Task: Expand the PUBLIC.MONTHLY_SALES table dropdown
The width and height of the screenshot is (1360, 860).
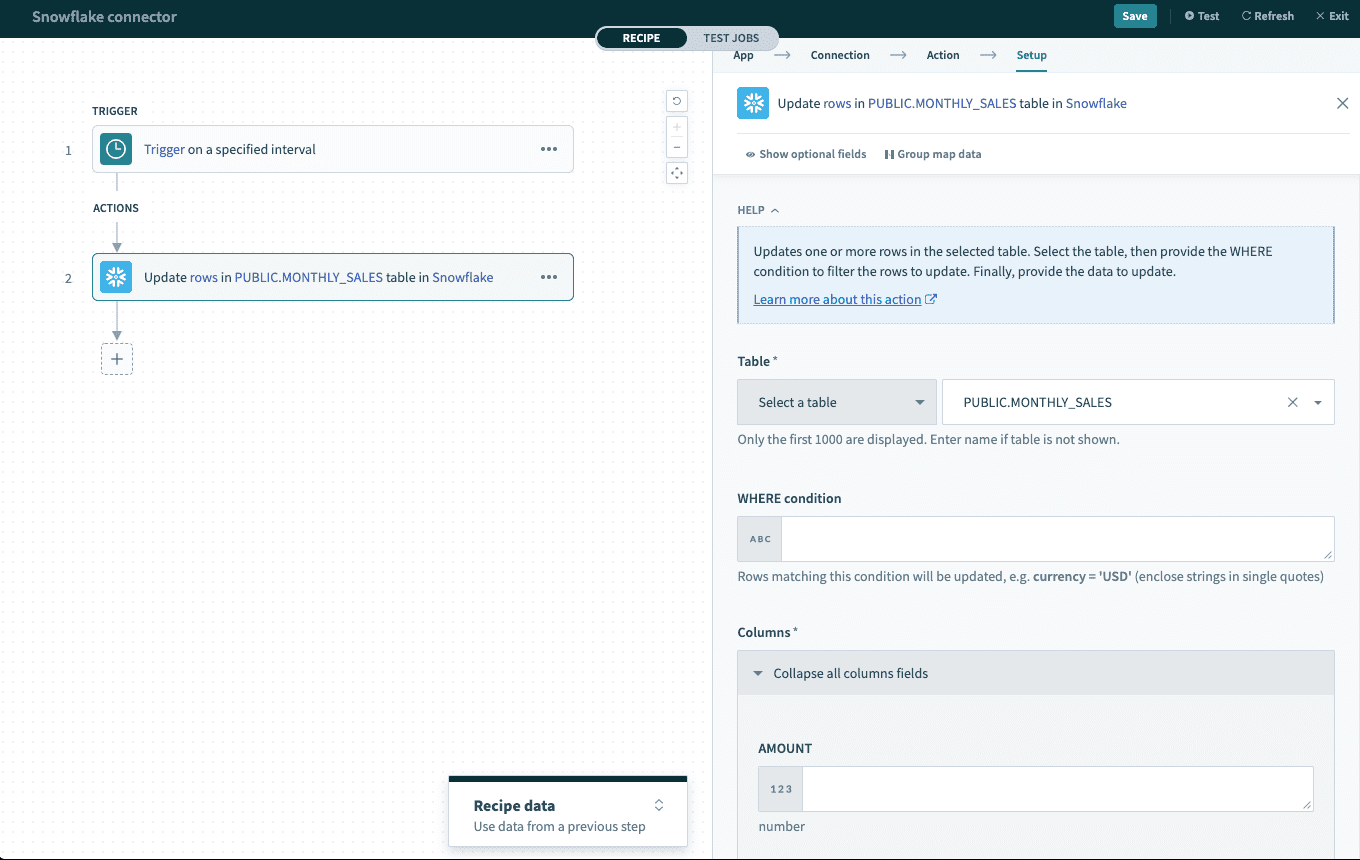Action: pos(1319,401)
